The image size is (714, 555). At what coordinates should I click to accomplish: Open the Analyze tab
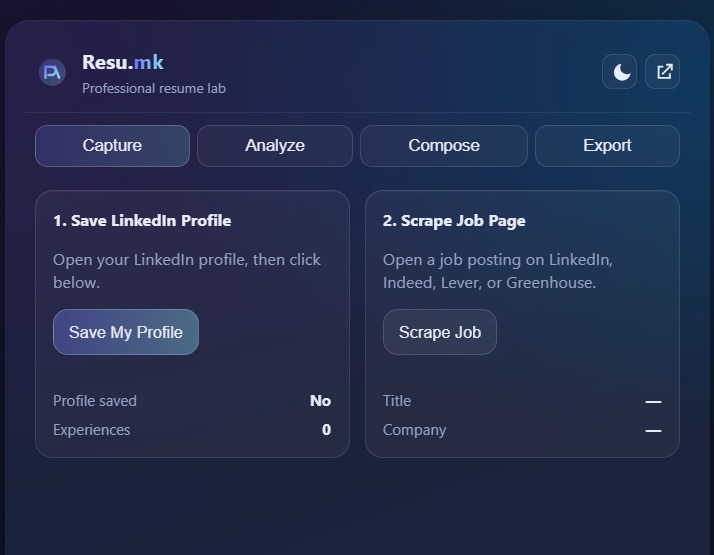[275, 146]
